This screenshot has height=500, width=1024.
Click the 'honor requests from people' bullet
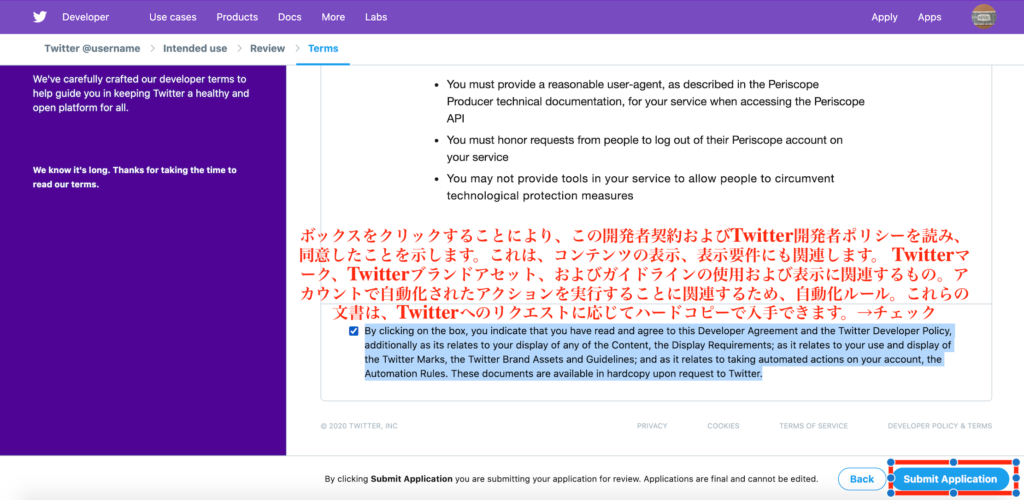645,149
